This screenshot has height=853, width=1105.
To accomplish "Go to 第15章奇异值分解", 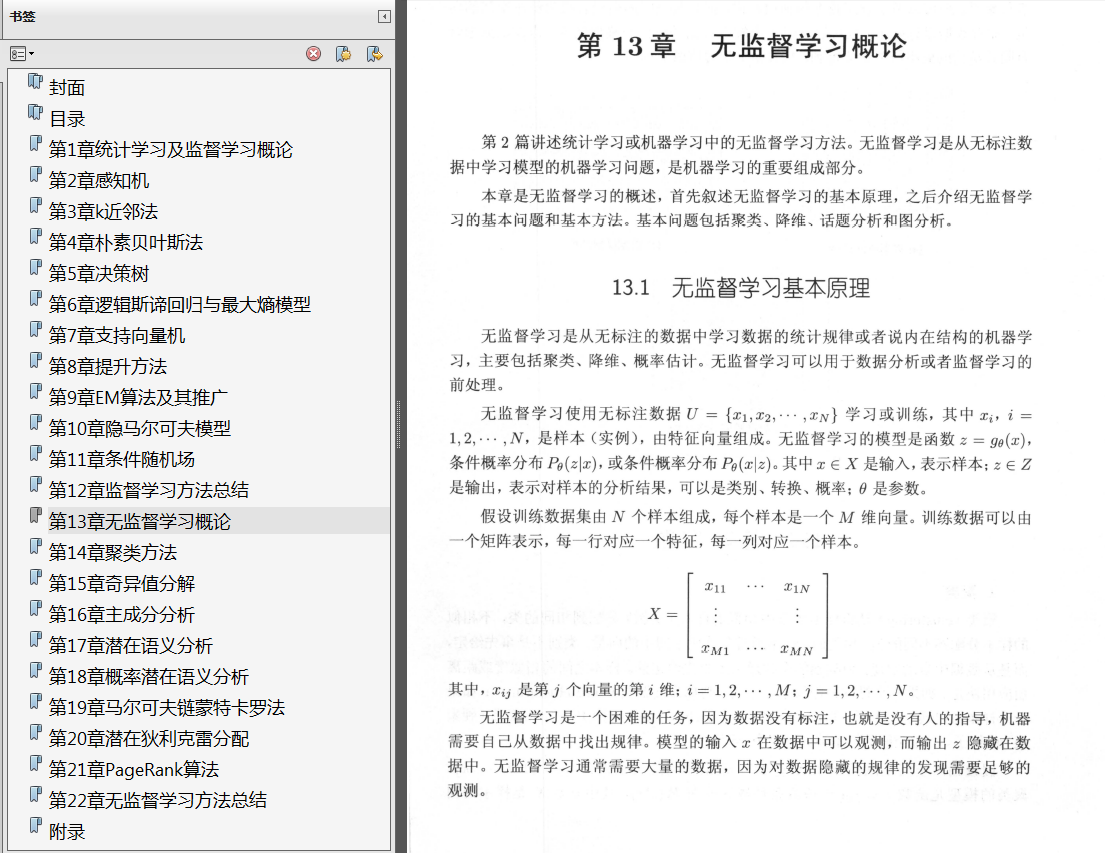I will (x=121, y=584).
